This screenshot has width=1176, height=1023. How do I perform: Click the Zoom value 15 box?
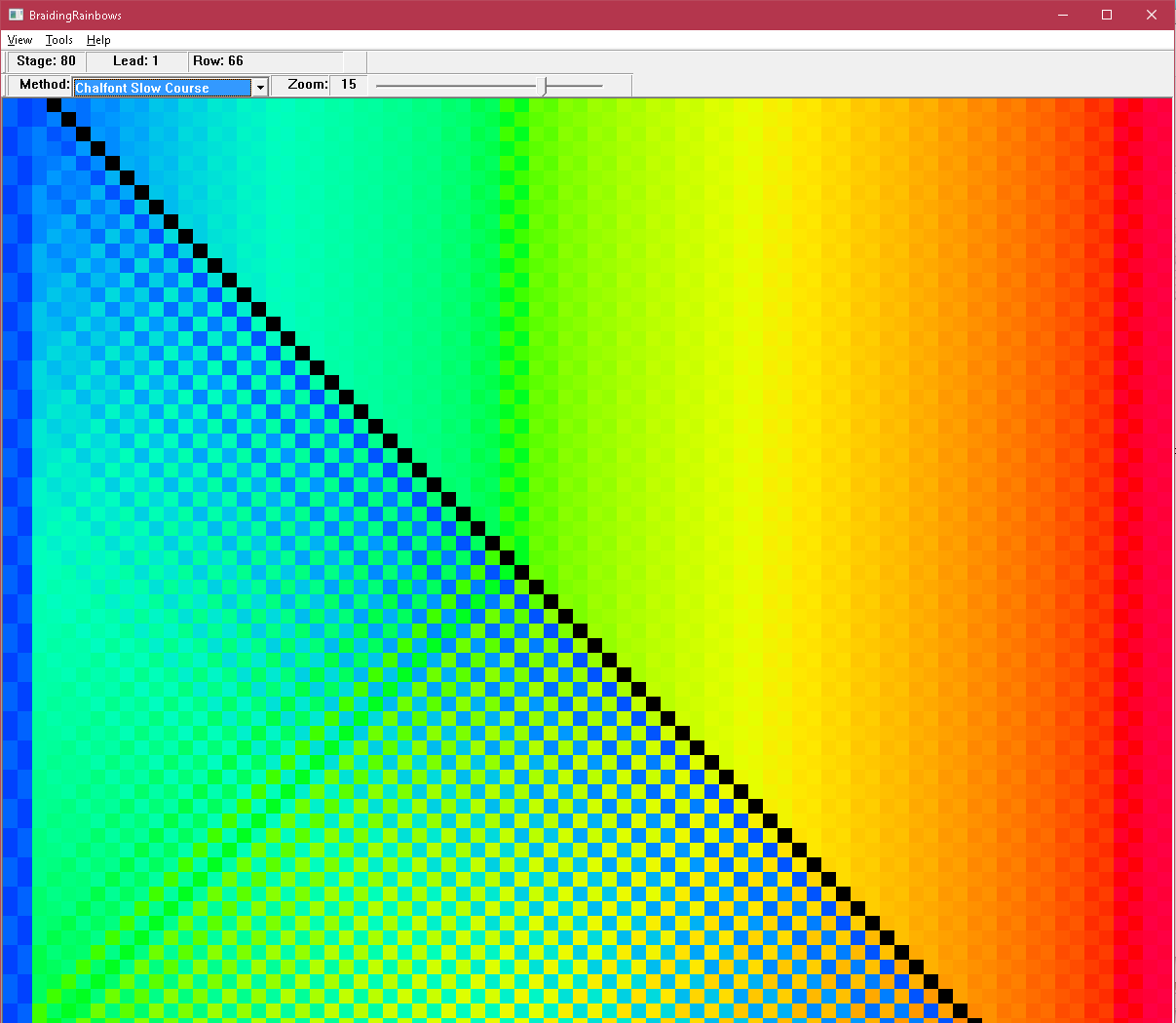click(x=348, y=85)
